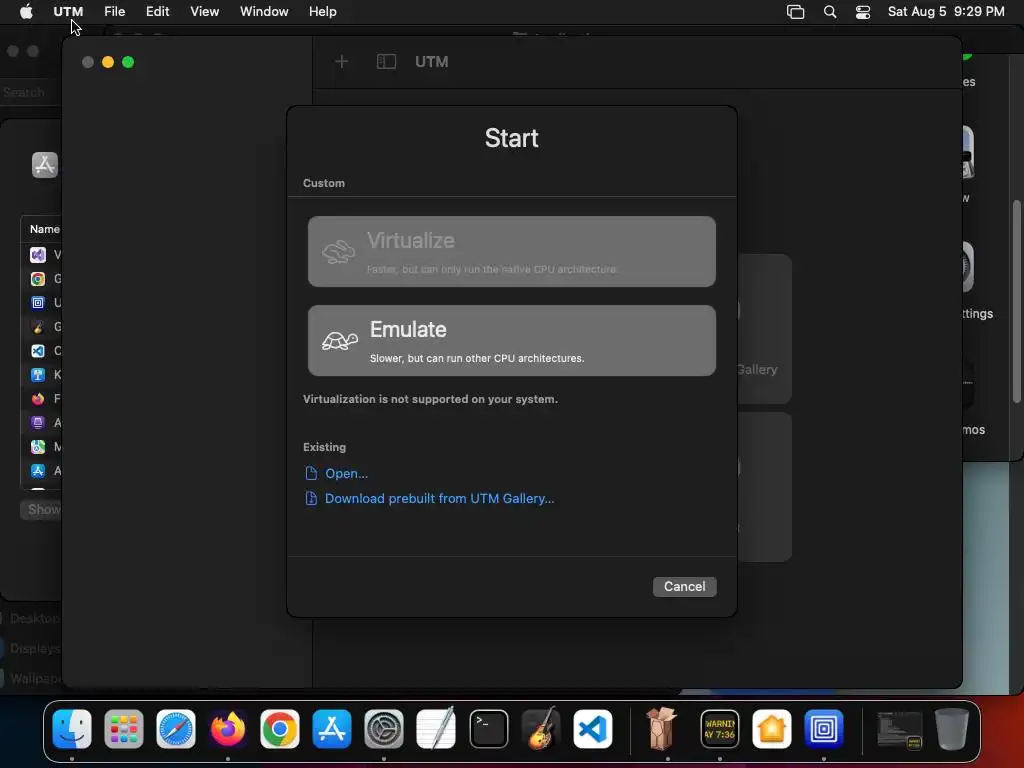The width and height of the screenshot is (1024, 768).
Task: Open the Help menu
Action: tap(323, 12)
